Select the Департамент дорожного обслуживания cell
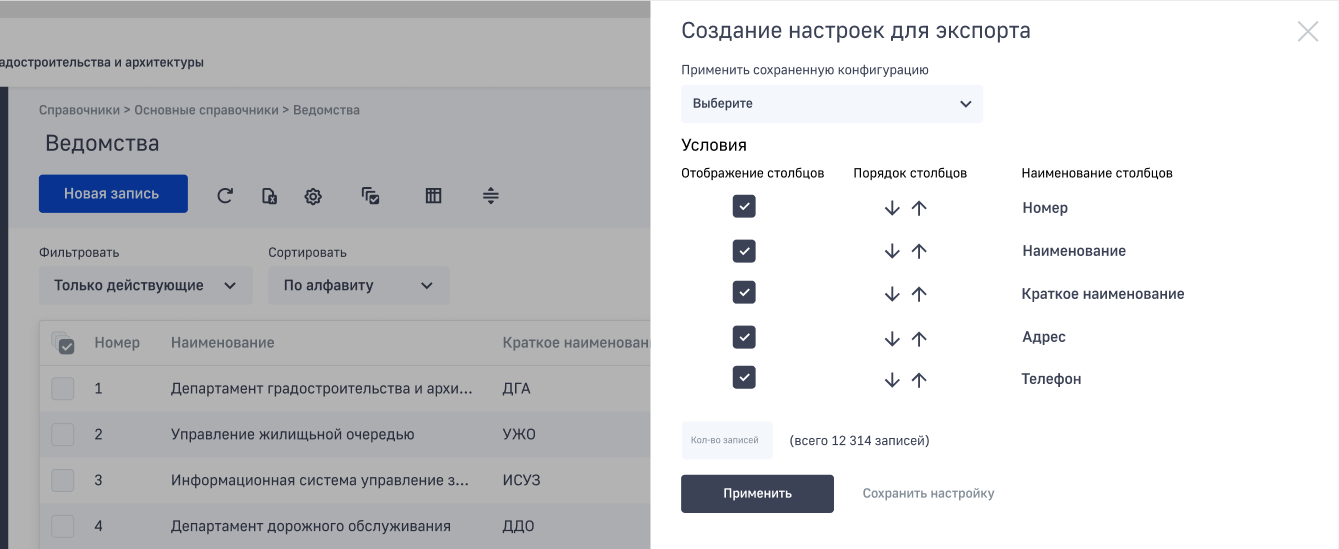The image size is (1339, 549). pyautogui.click(x=311, y=526)
